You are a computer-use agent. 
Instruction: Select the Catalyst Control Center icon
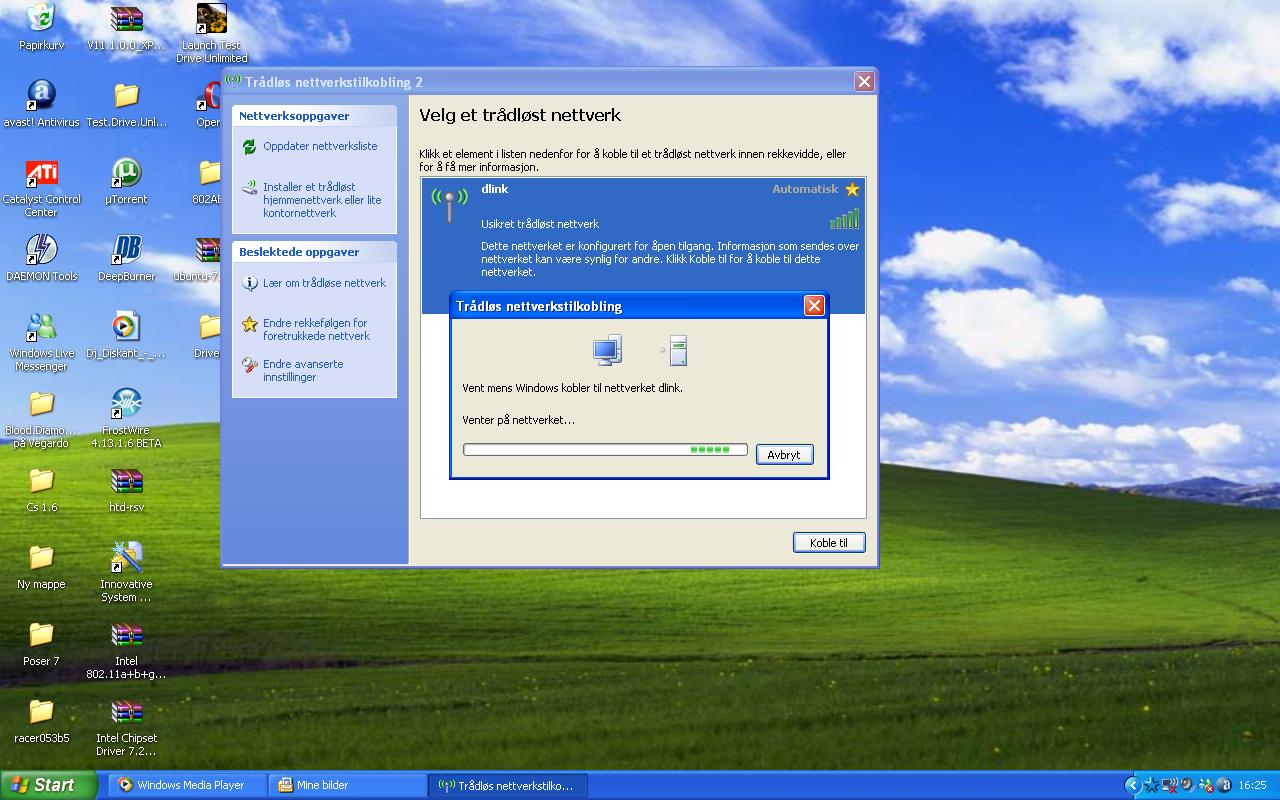(41, 187)
